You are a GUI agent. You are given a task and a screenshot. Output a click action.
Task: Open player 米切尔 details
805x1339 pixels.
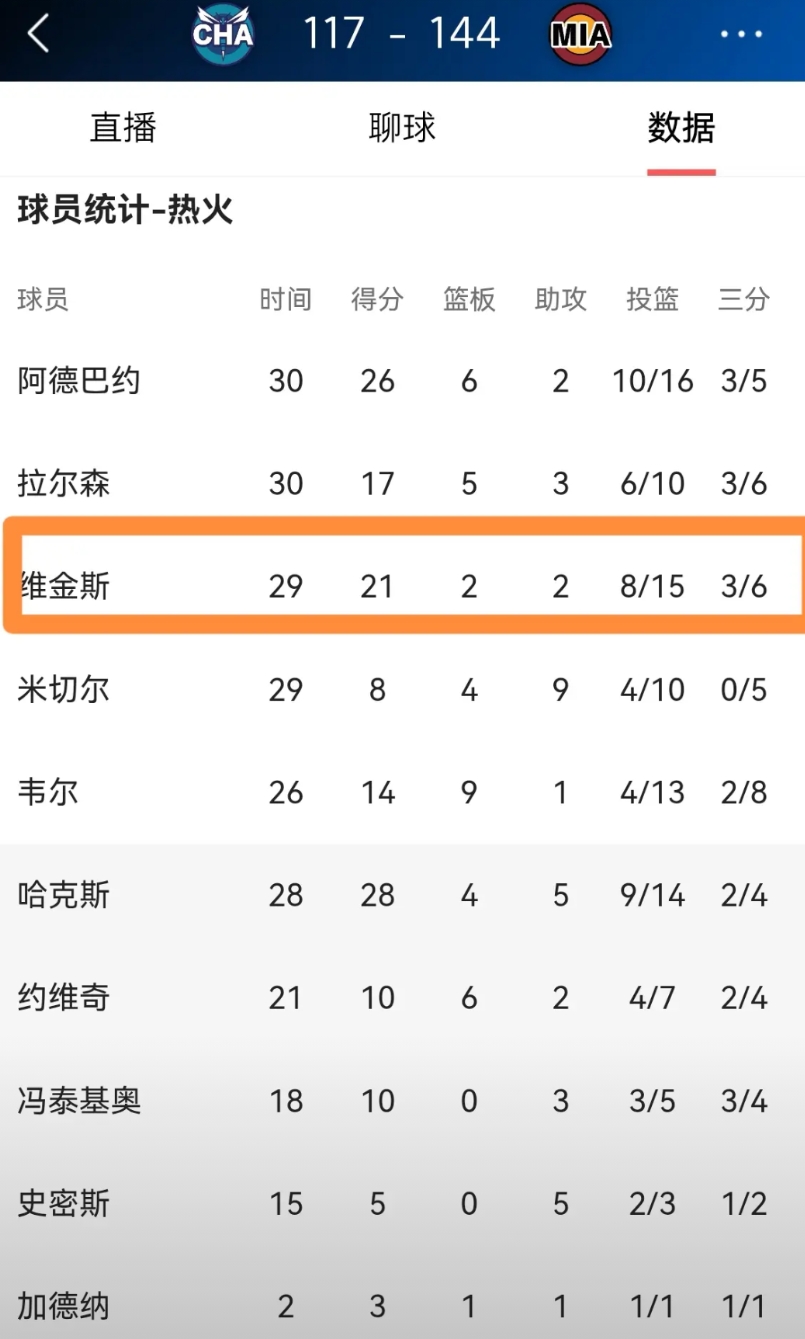point(64,690)
